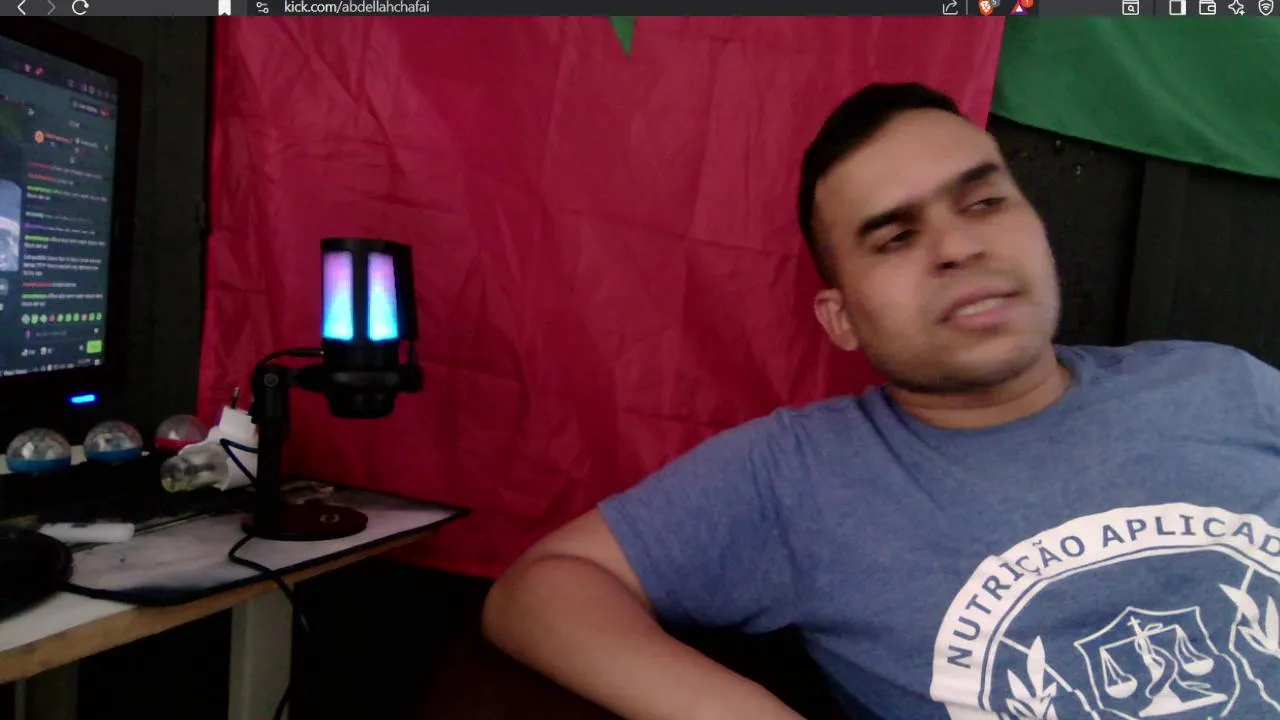
Task: Open the Brave Rewards triangle icon
Action: tap(1019, 7)
